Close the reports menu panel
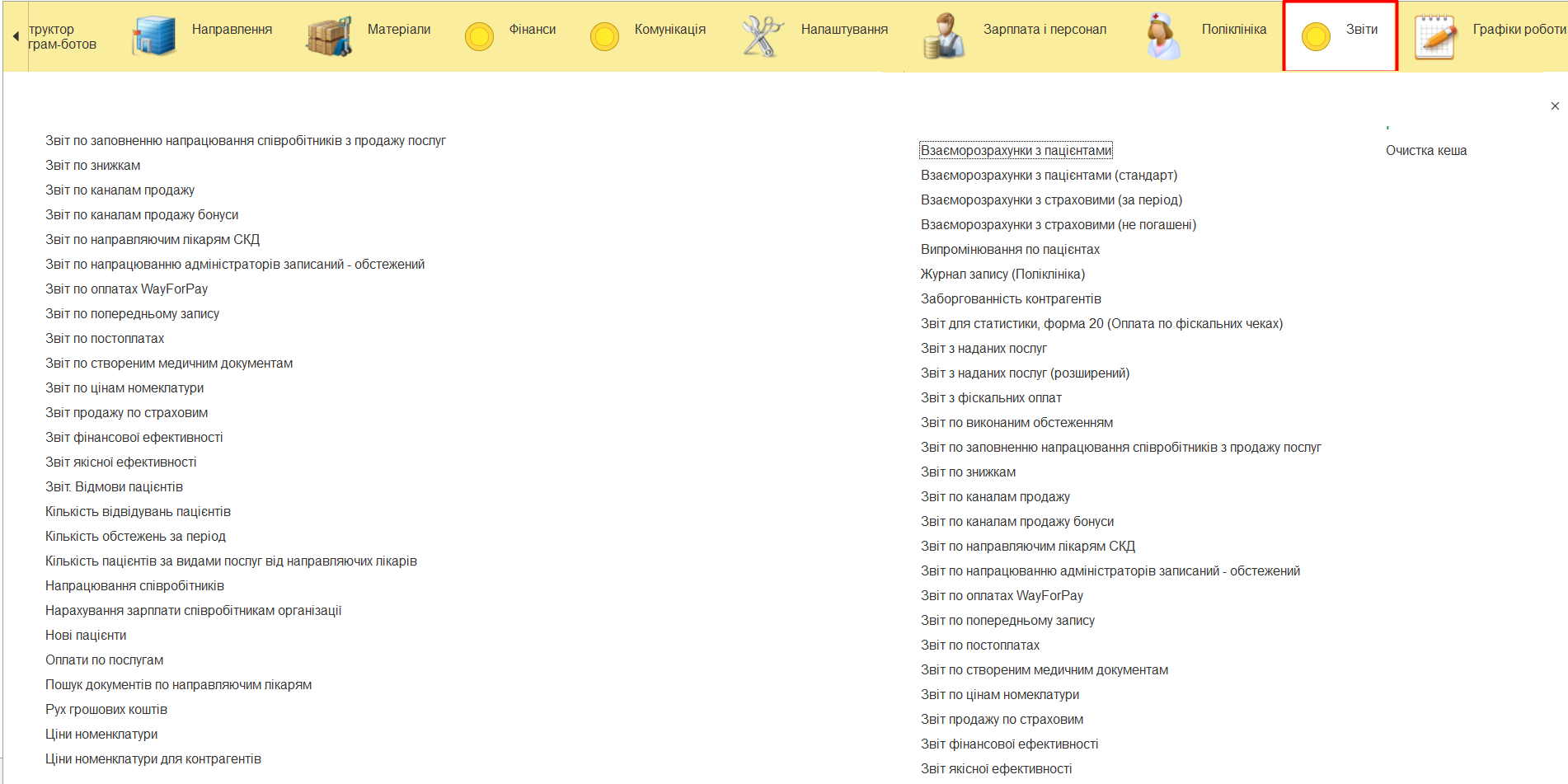The image size is (1568, 784). [1555, 106]
